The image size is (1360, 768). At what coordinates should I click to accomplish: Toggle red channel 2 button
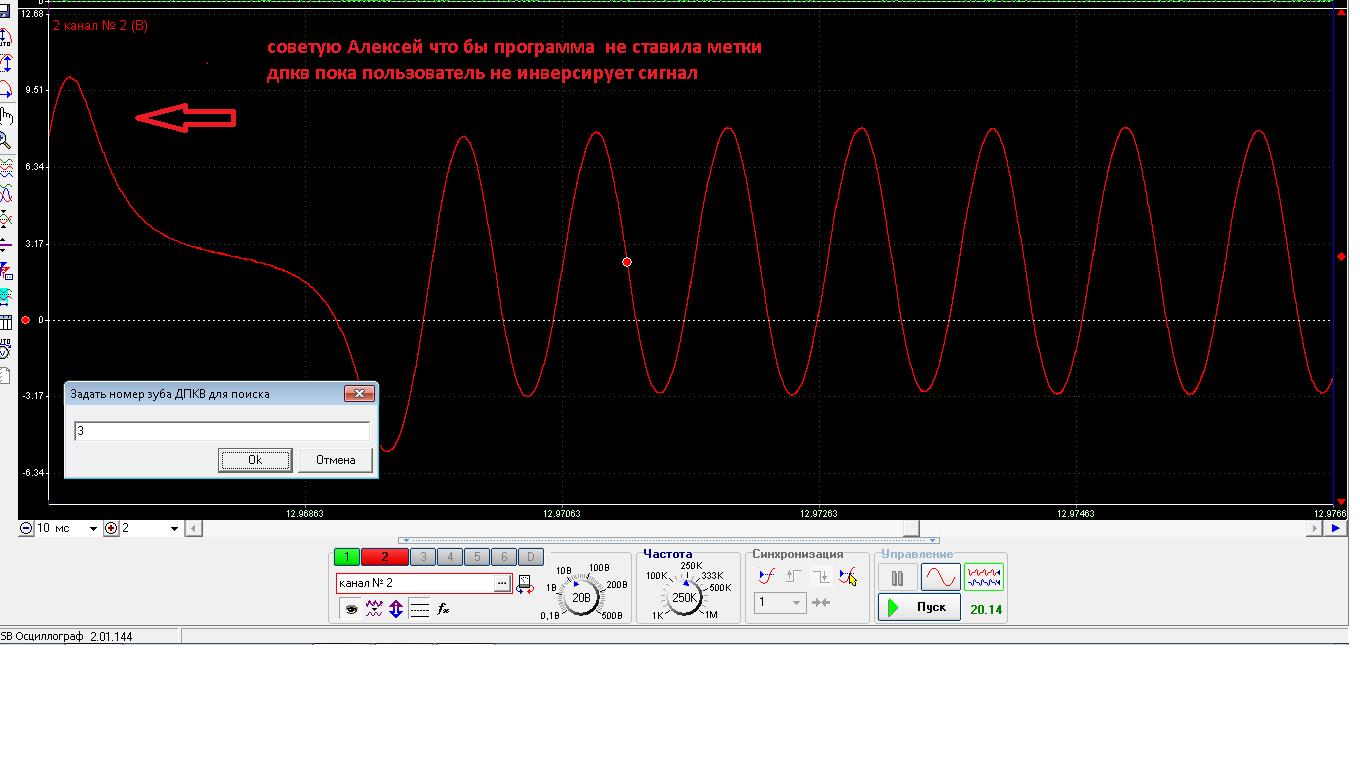[384, 557]
